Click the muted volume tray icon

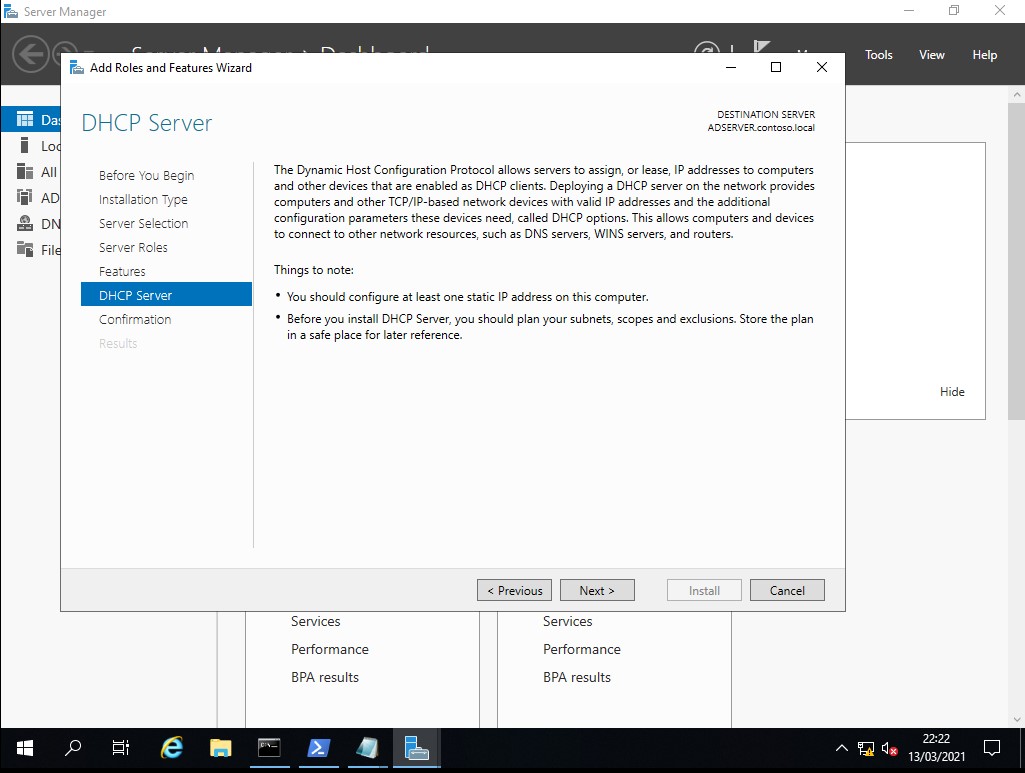point(889,748)
